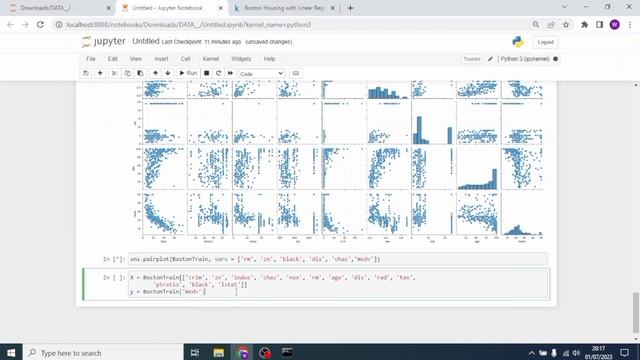Open browser extensions puzzle icon
Image resolution: width=640 pixels, height=360 pixels.
[584, 25]
